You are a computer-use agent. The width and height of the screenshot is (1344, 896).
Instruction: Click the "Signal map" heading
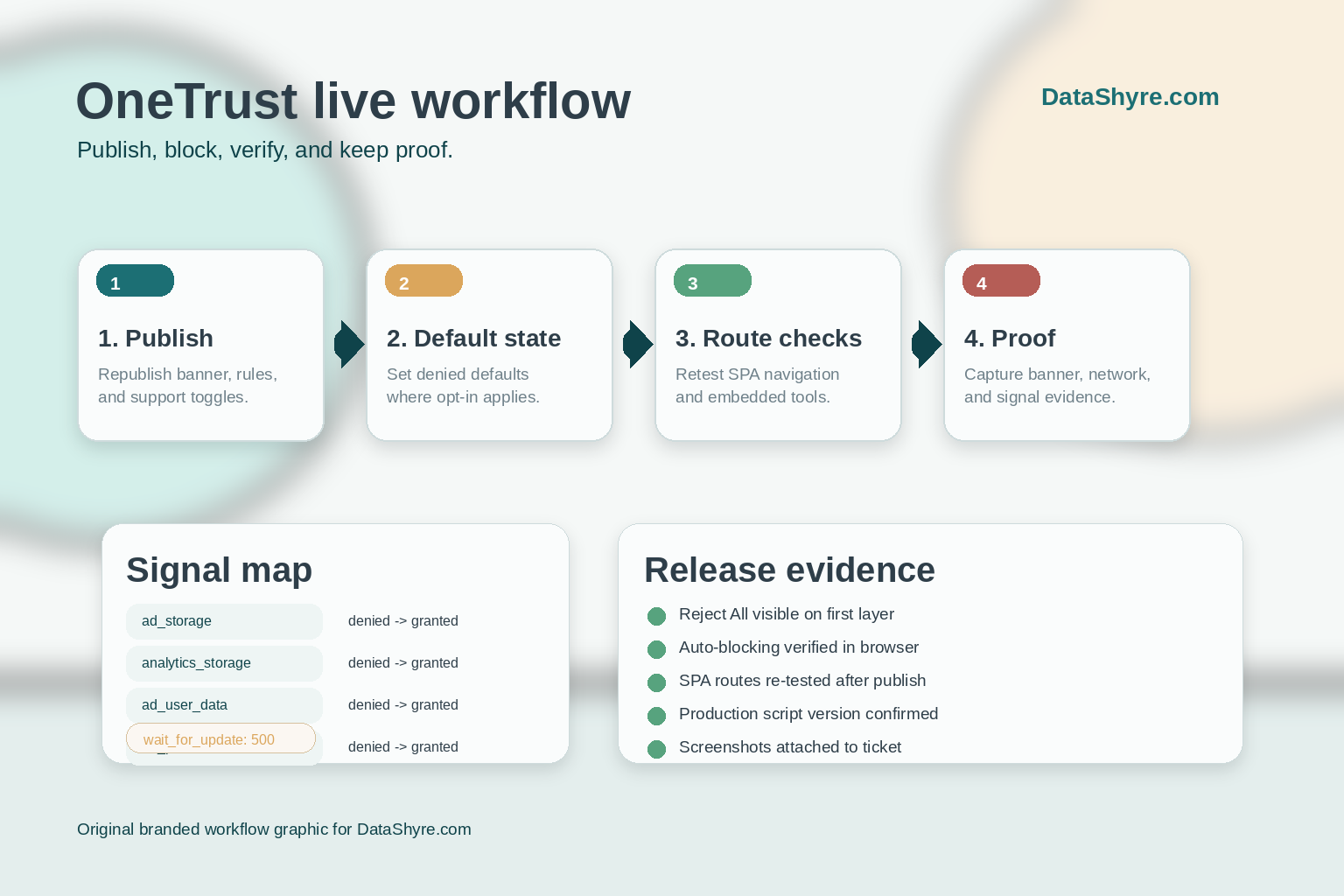click(219, 570)
